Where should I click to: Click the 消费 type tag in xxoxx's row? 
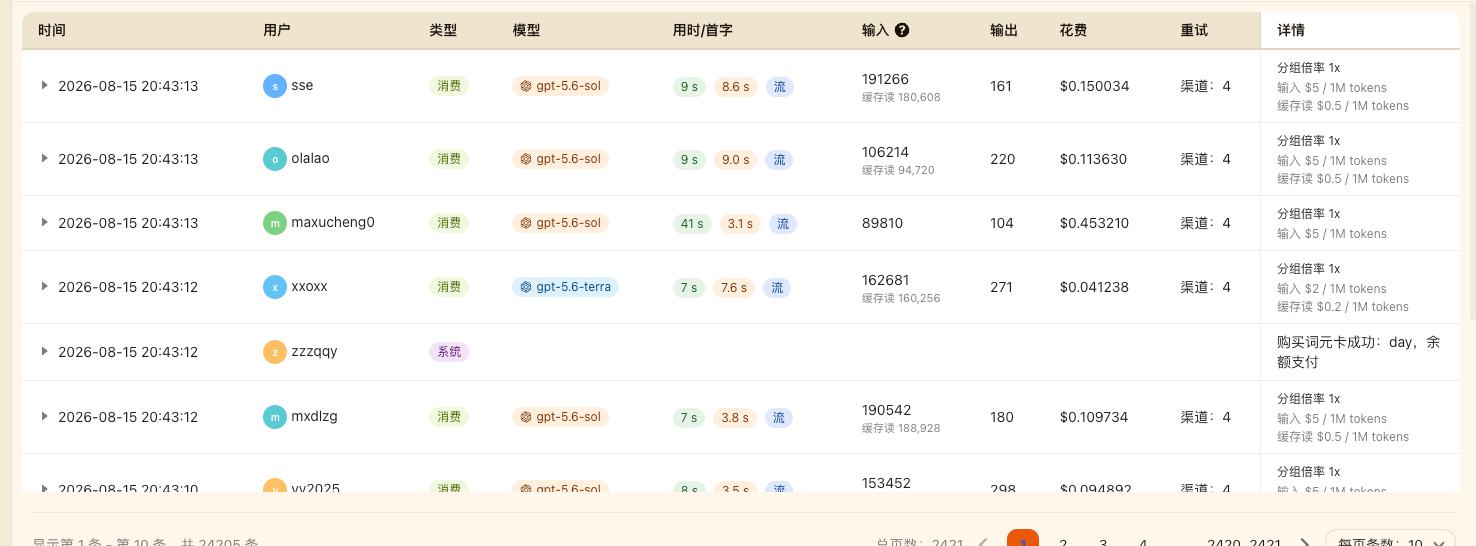[449, 287]
